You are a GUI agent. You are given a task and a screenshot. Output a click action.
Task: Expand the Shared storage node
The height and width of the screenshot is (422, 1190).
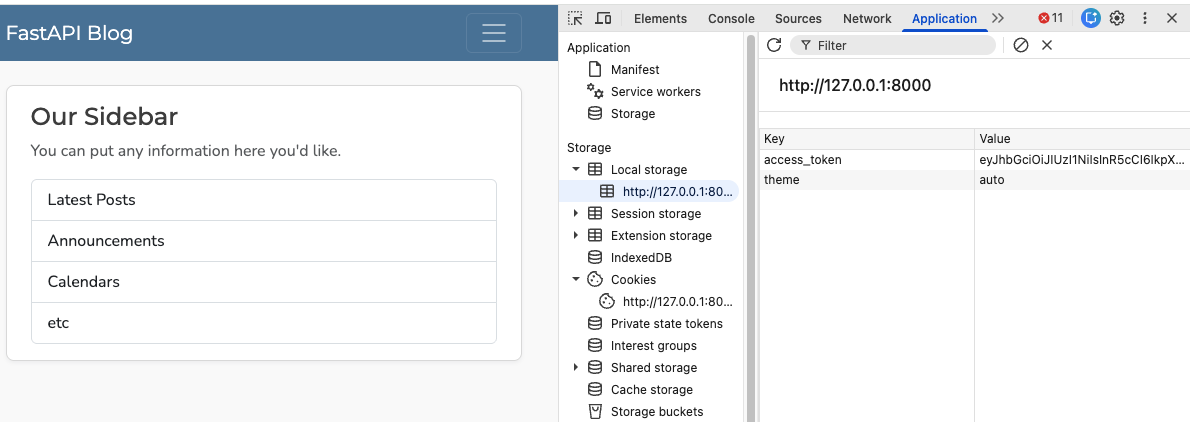pos(576,367)
